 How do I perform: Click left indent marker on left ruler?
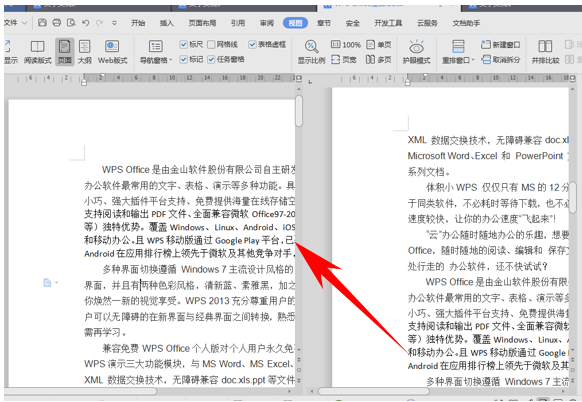[x=84, y=82]
